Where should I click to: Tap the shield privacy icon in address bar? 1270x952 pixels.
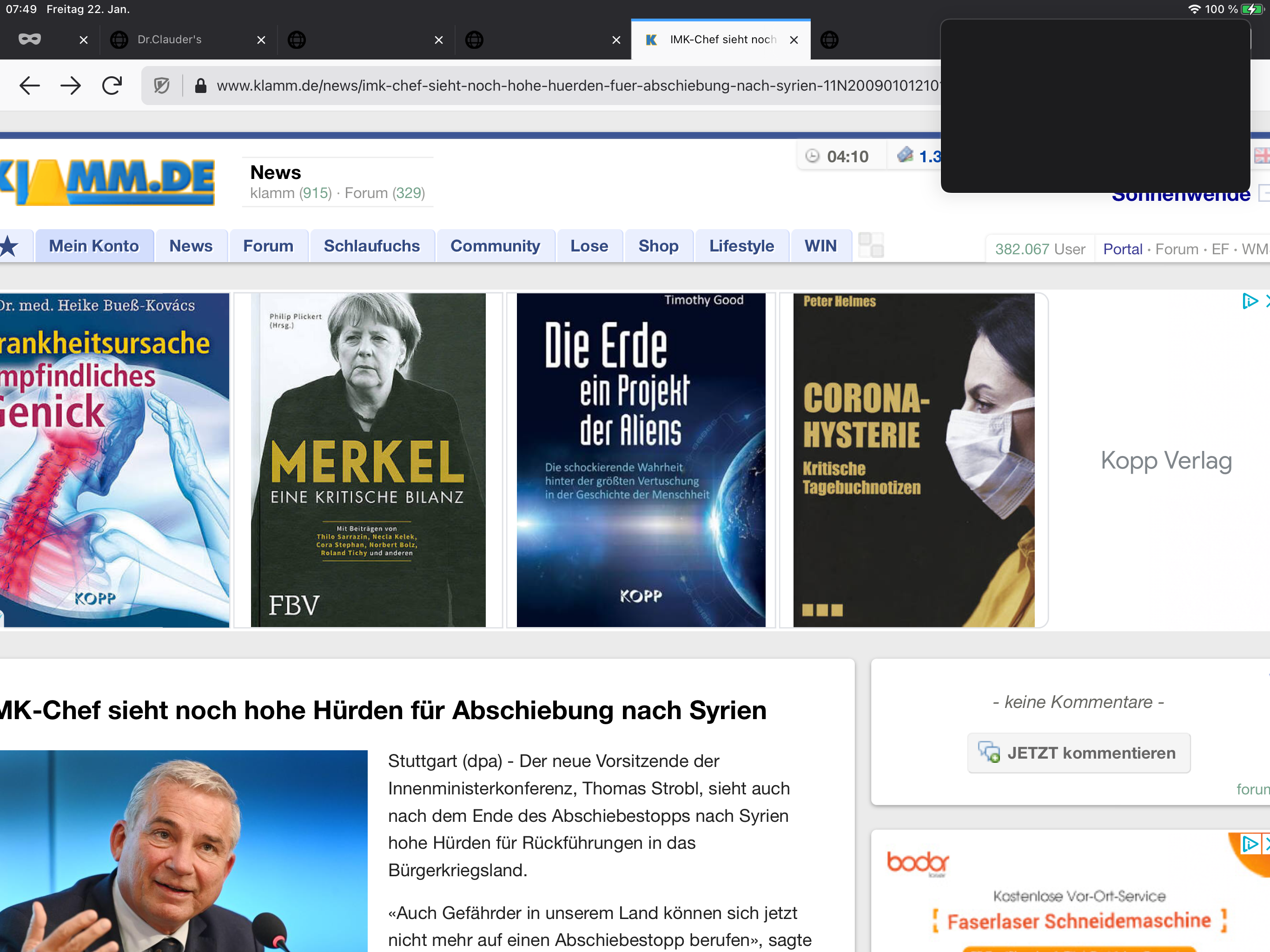click(162, 86)
